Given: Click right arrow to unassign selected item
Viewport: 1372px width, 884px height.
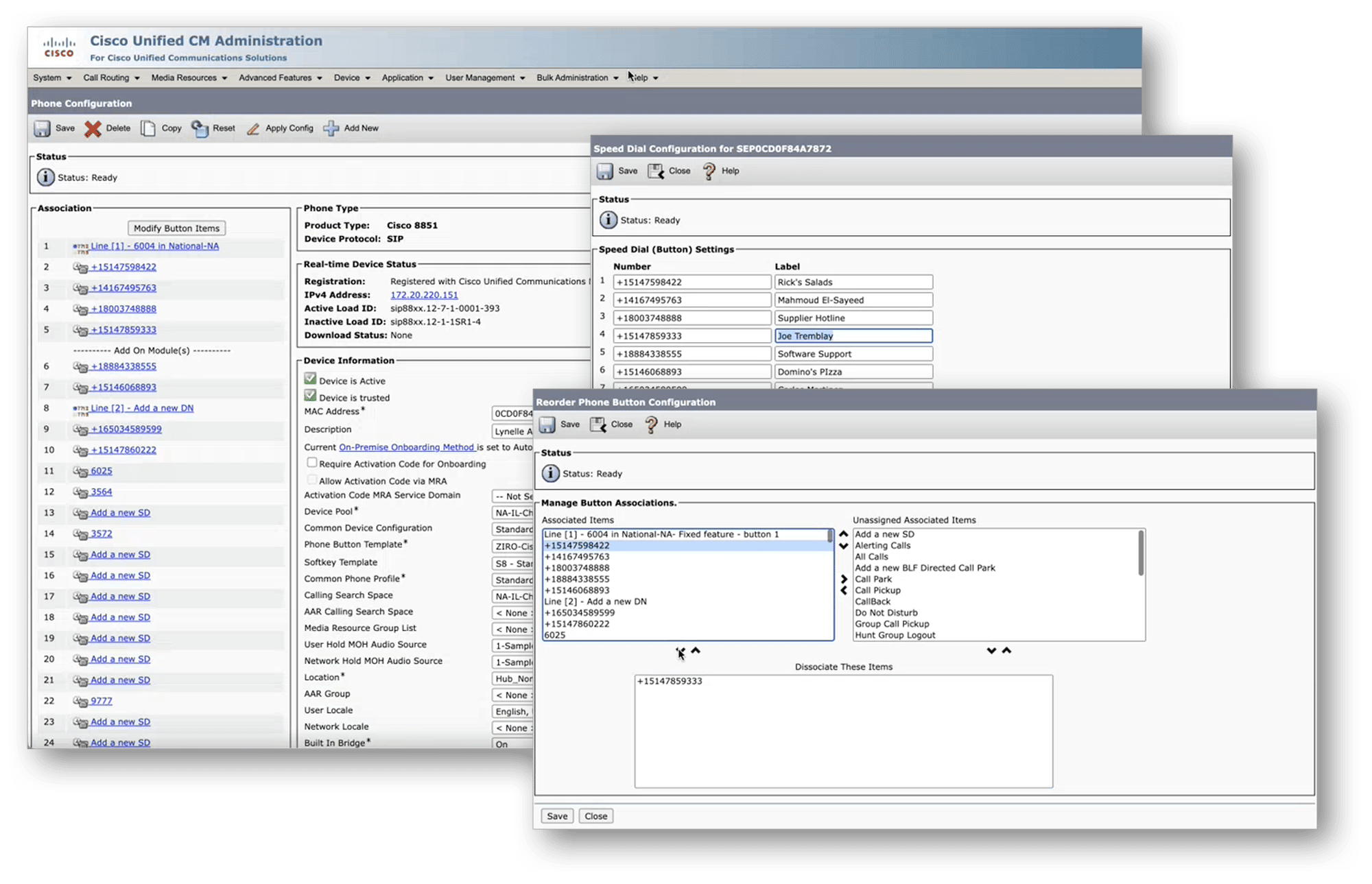Looking at the screenshot, I should click(x=844, y=579).
